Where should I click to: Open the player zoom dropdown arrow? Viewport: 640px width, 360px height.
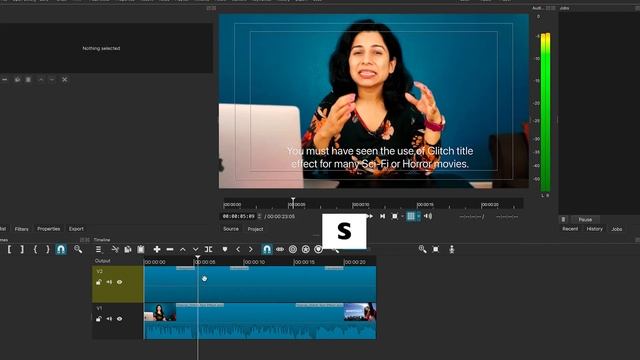[x=402, y=216]
